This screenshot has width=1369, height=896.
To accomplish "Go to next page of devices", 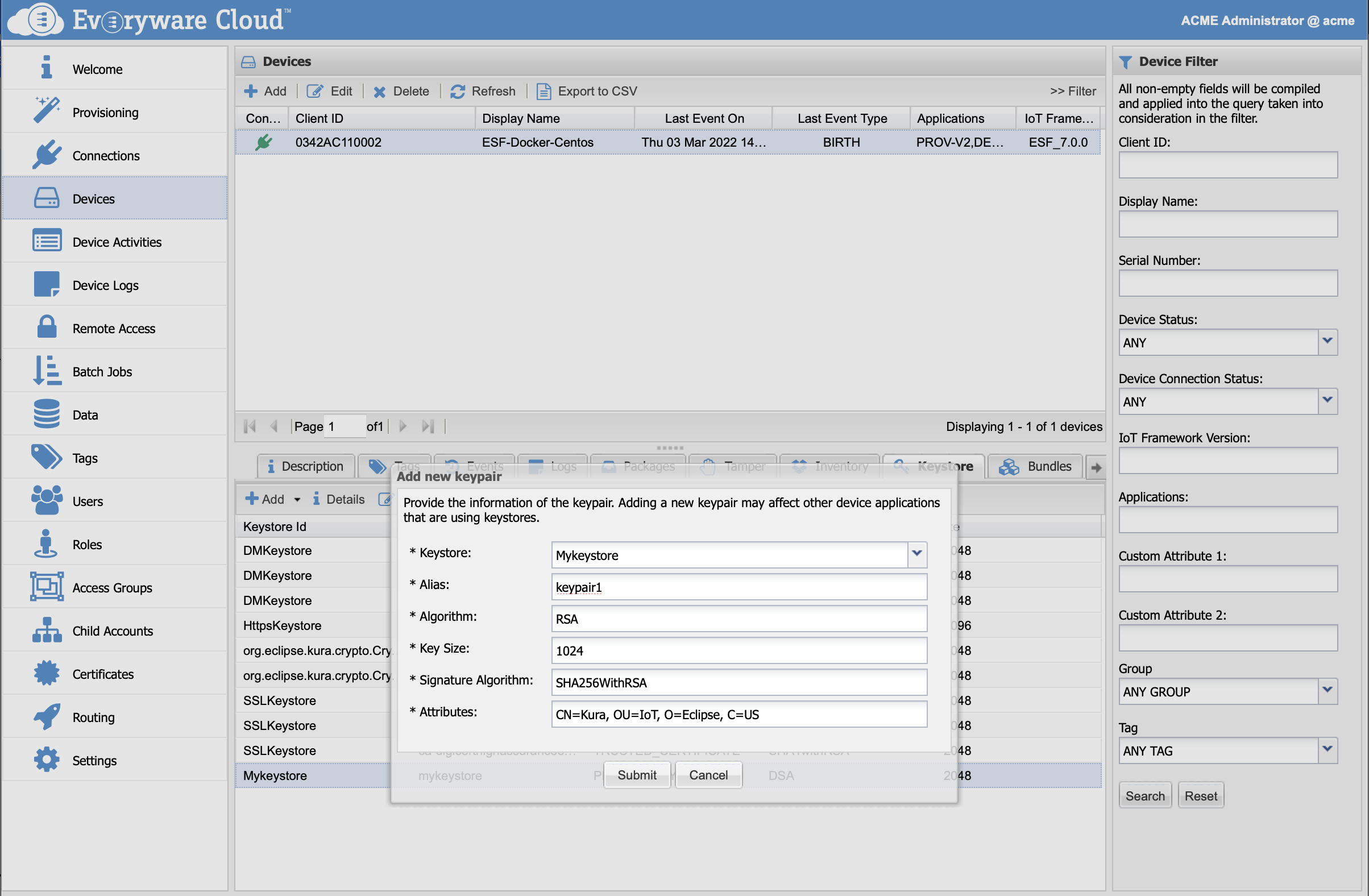I will click(403, 426).
